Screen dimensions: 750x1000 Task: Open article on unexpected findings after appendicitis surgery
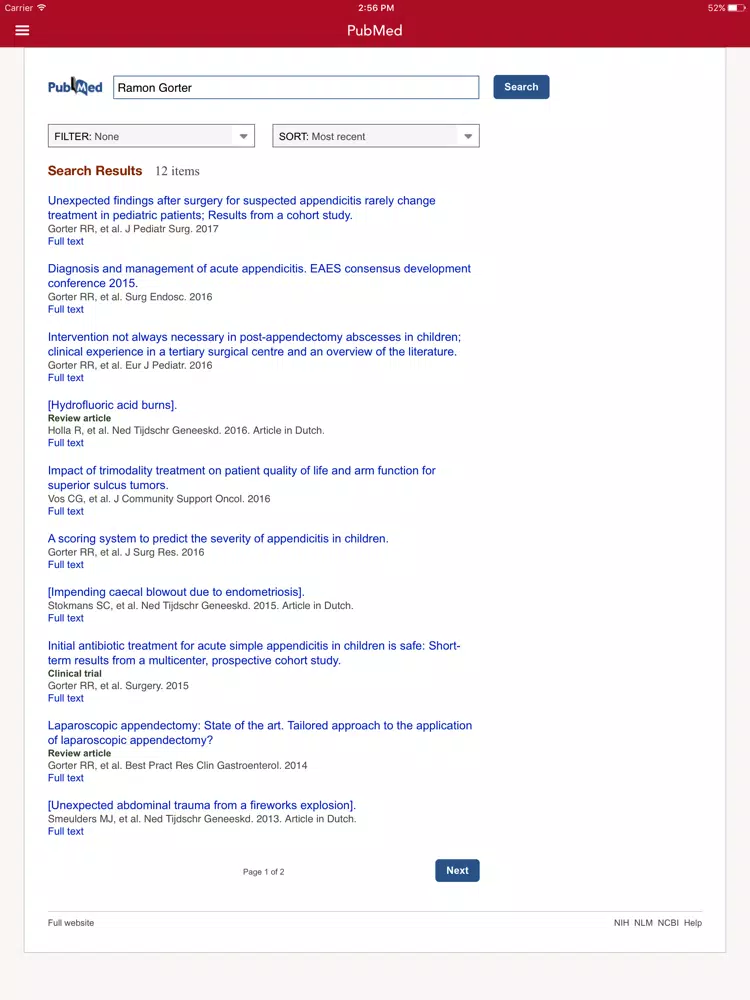pos(242,208)
